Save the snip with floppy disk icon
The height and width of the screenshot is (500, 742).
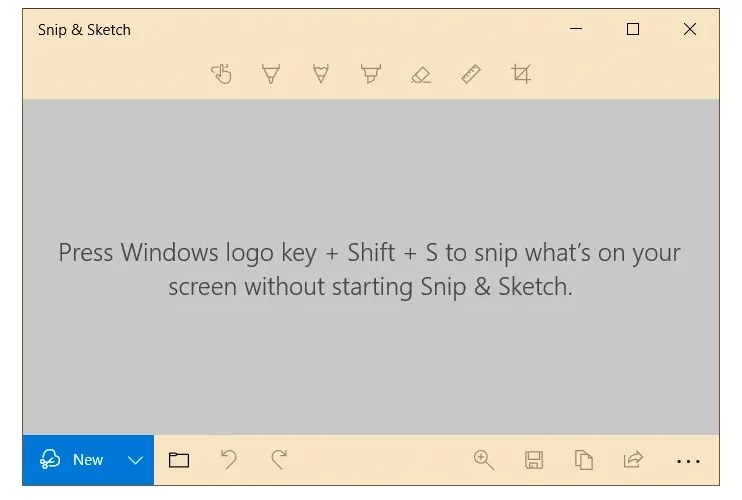click(x=534, y=460)
